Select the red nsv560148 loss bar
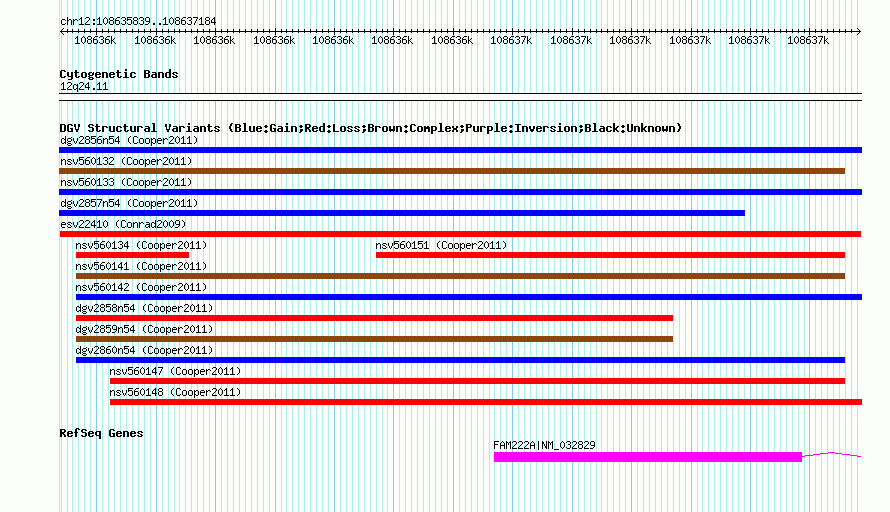The image size is (890, 512). (486, 402)
